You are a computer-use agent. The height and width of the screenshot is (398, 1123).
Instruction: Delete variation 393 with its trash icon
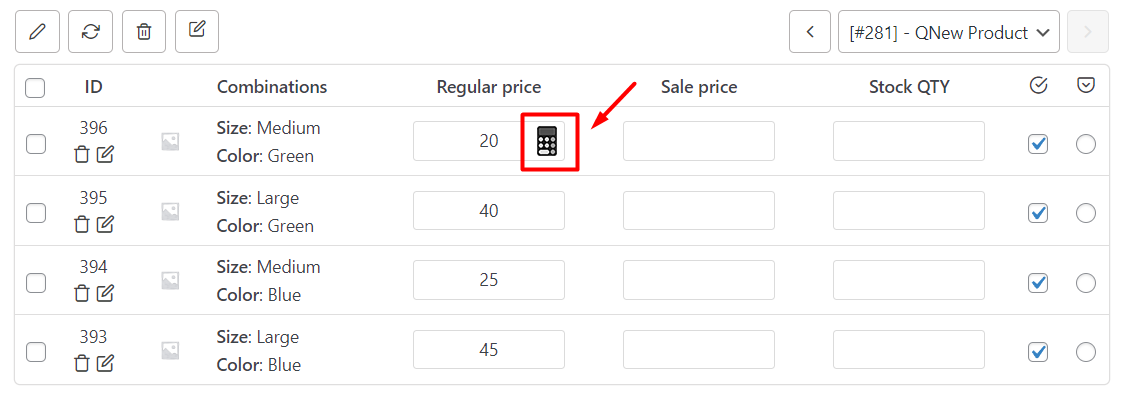pos(82,363)
